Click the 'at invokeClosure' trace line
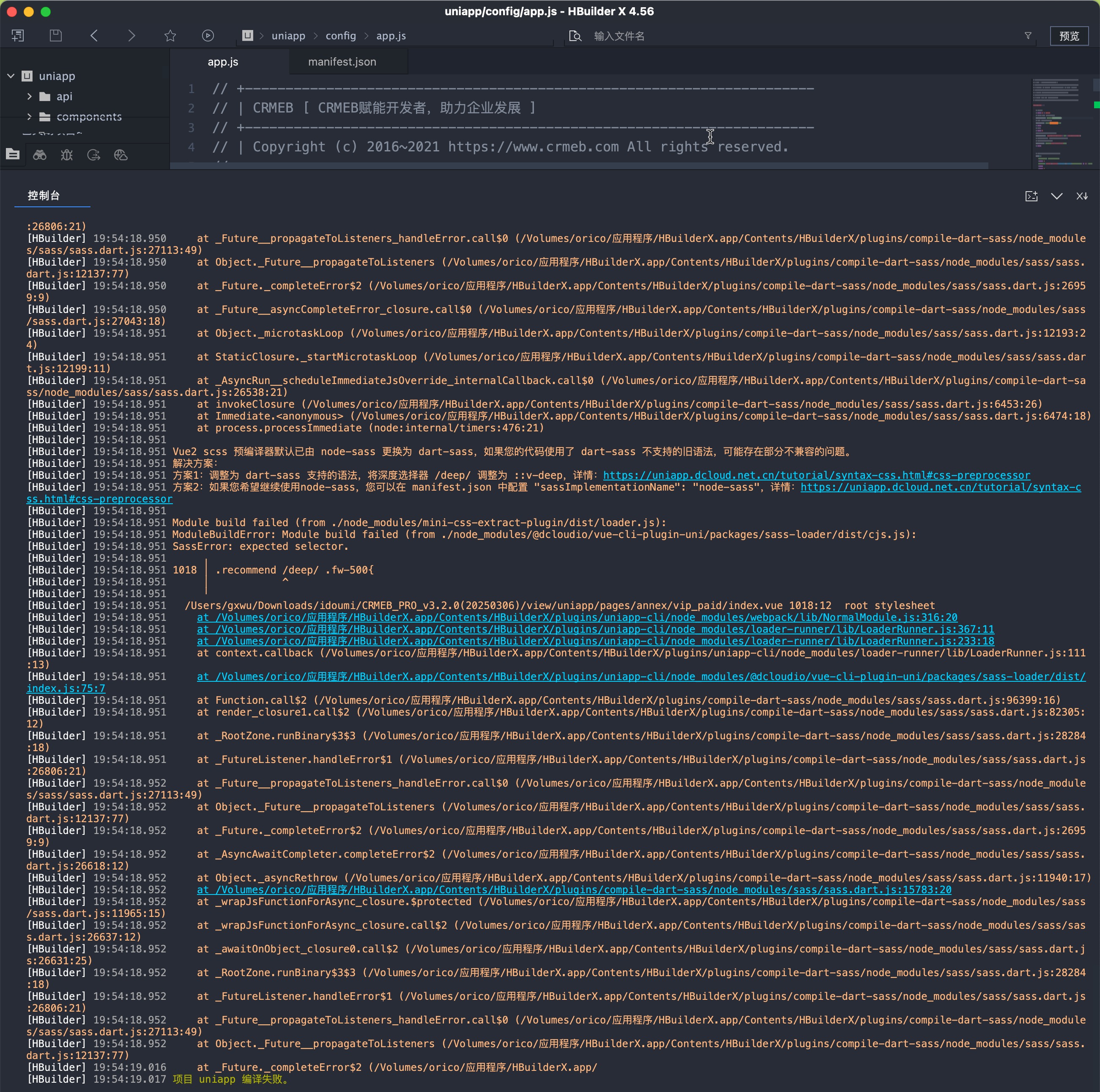This screenshot has width=1100, height=1092. pos(619,404)
